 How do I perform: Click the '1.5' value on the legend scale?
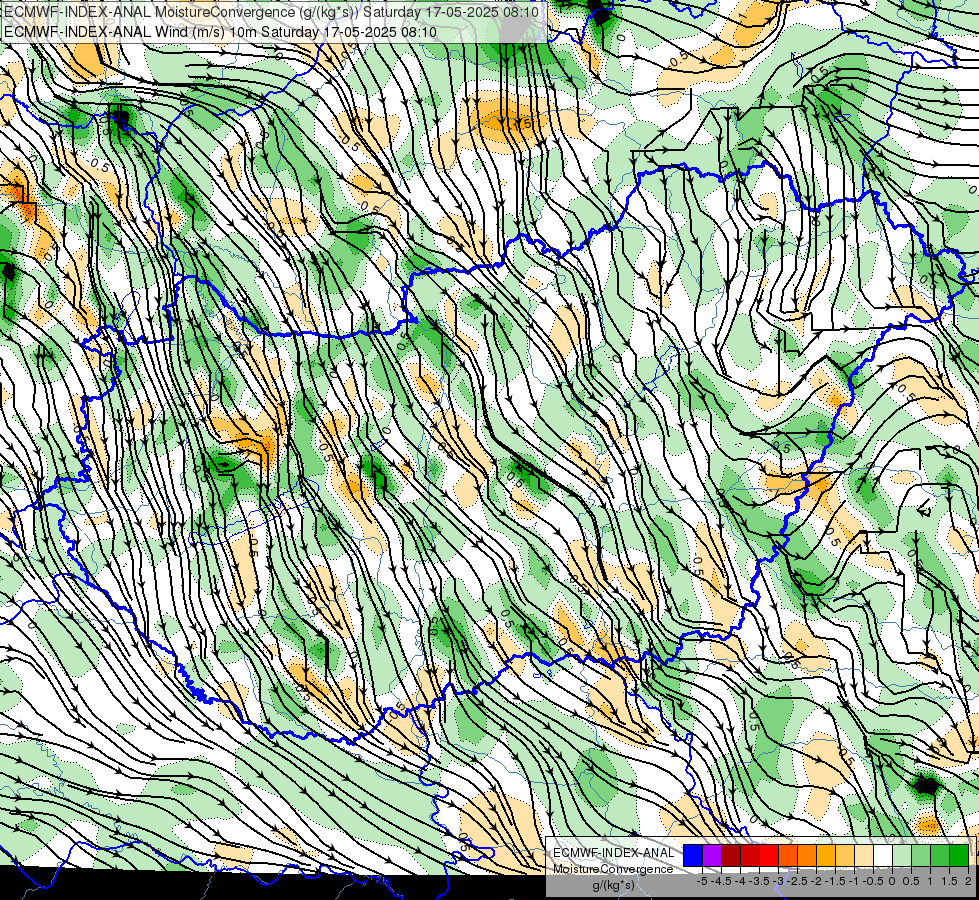point(949,881)
